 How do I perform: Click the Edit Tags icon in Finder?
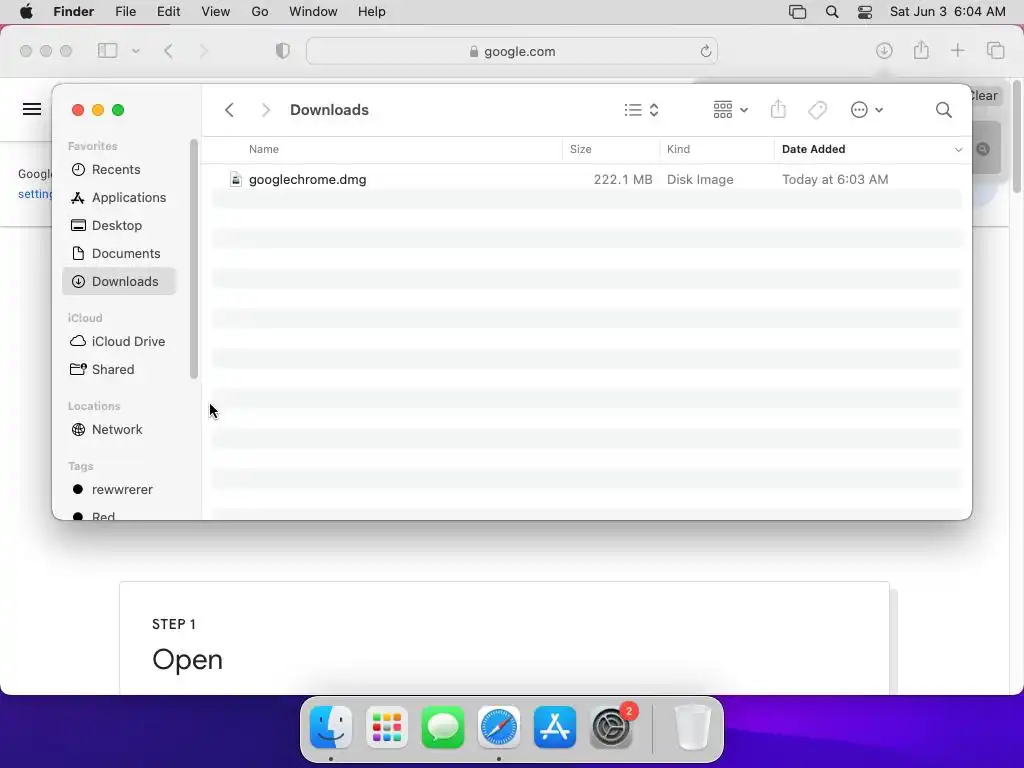tap(817, 110)
